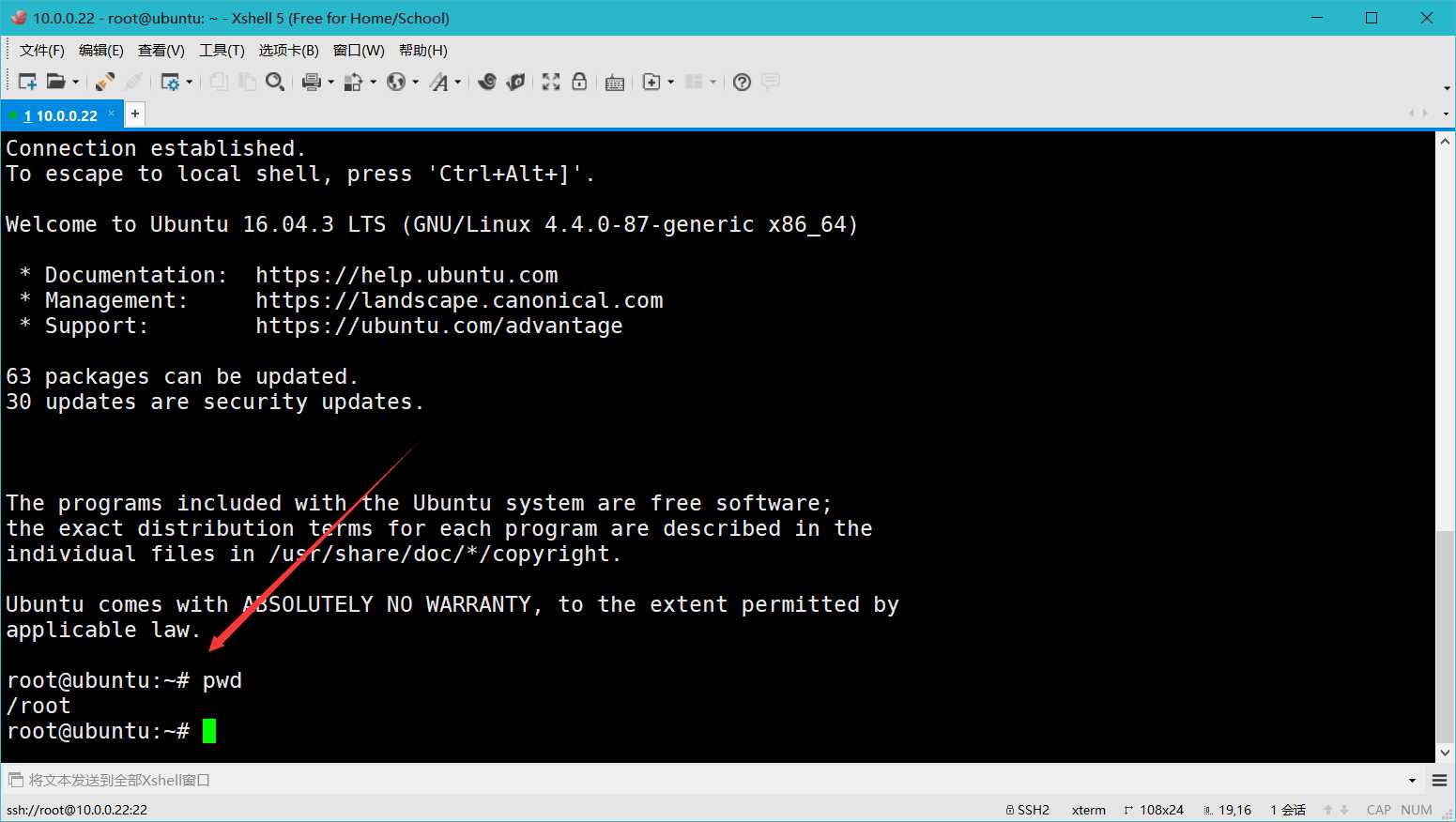This screenshot has width=1456, height=822.
Task: Click the green terminal cursor block
Action: pyautogui.click(x=209, y=731)
